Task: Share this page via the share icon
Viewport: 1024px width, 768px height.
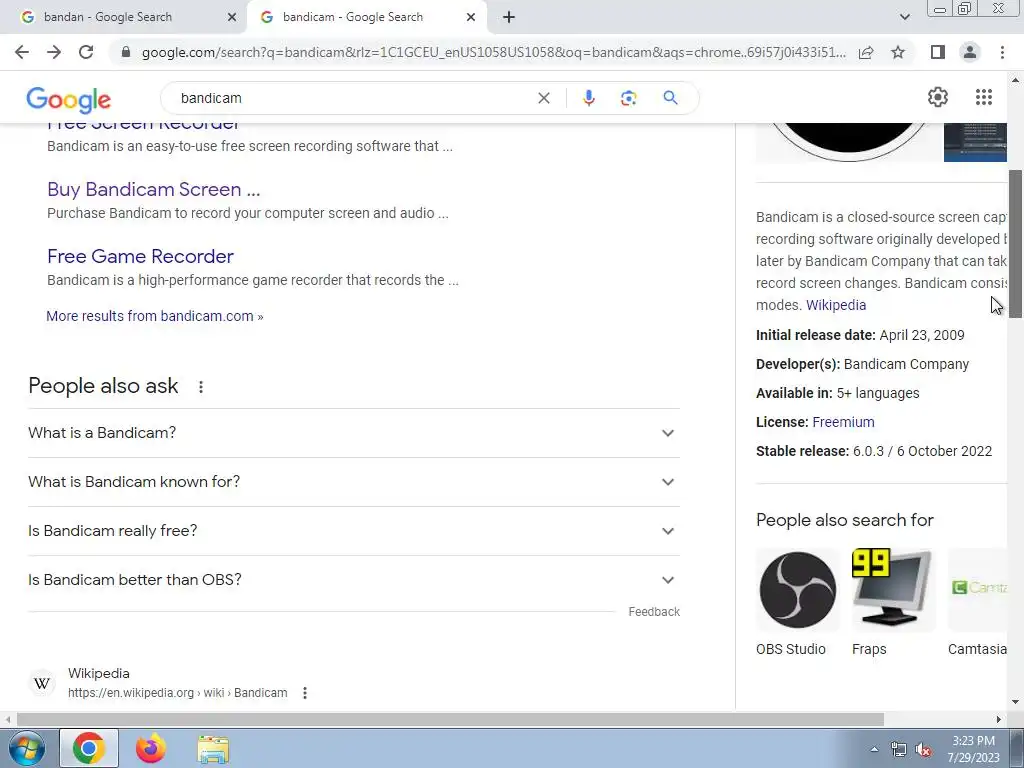Action: click(866, 52)
